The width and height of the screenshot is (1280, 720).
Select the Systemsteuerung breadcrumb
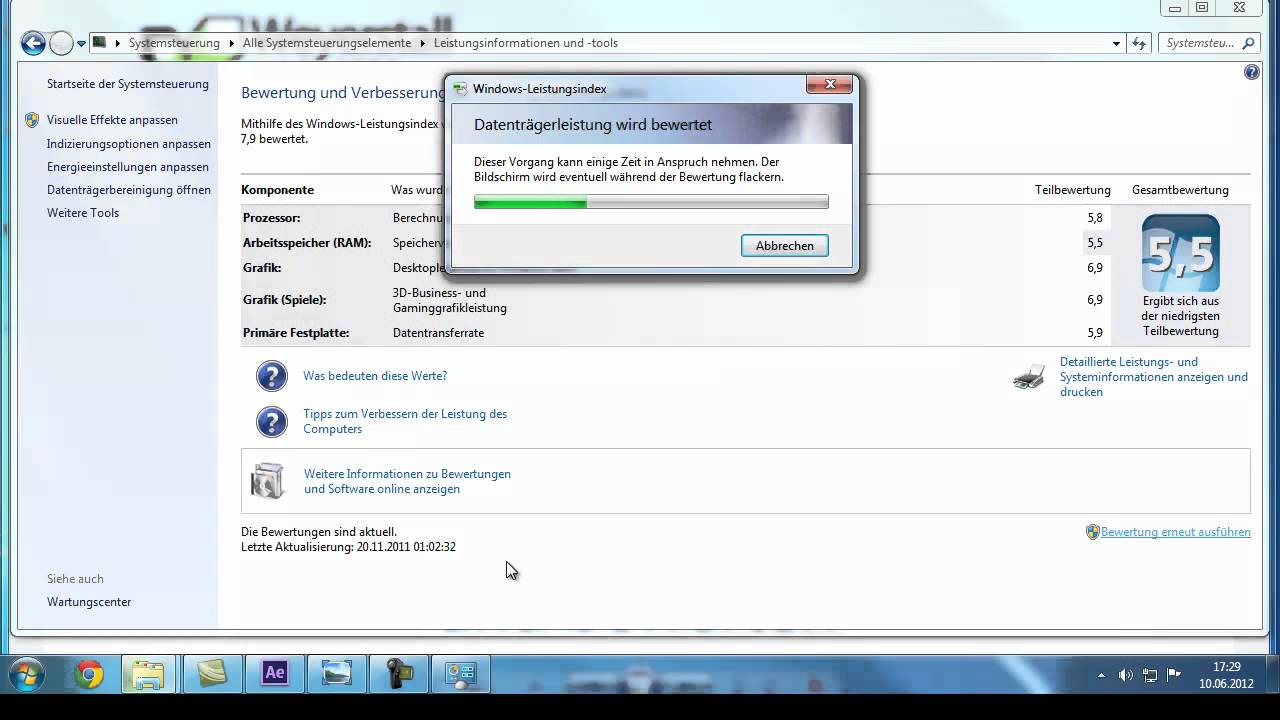[x=174, y=43]
